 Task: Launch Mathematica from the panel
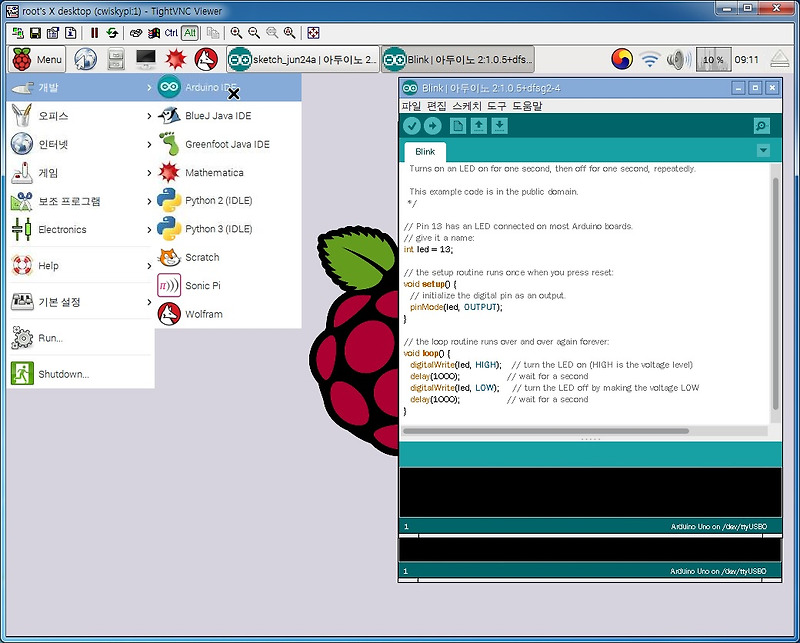(176, 60)
